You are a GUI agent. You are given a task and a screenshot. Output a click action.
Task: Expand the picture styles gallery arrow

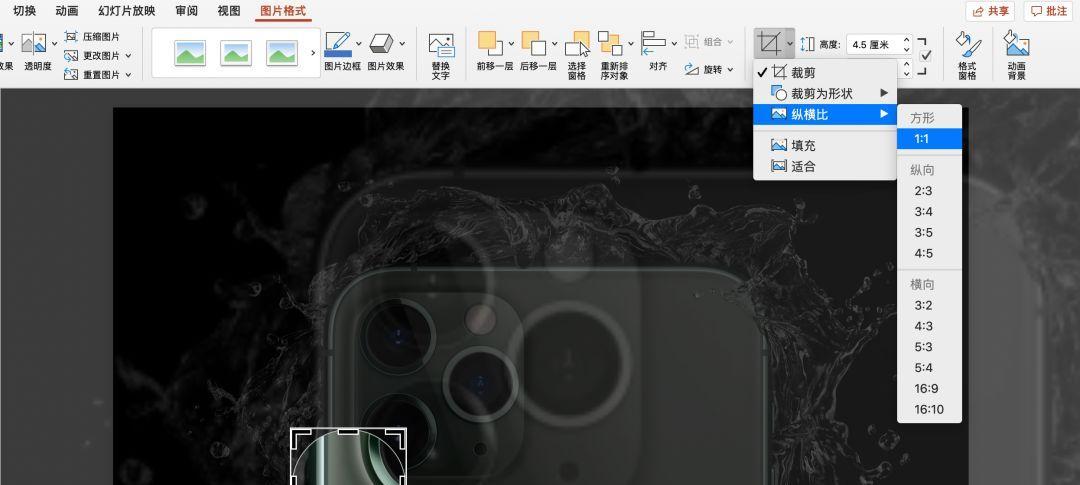point(313,53)
